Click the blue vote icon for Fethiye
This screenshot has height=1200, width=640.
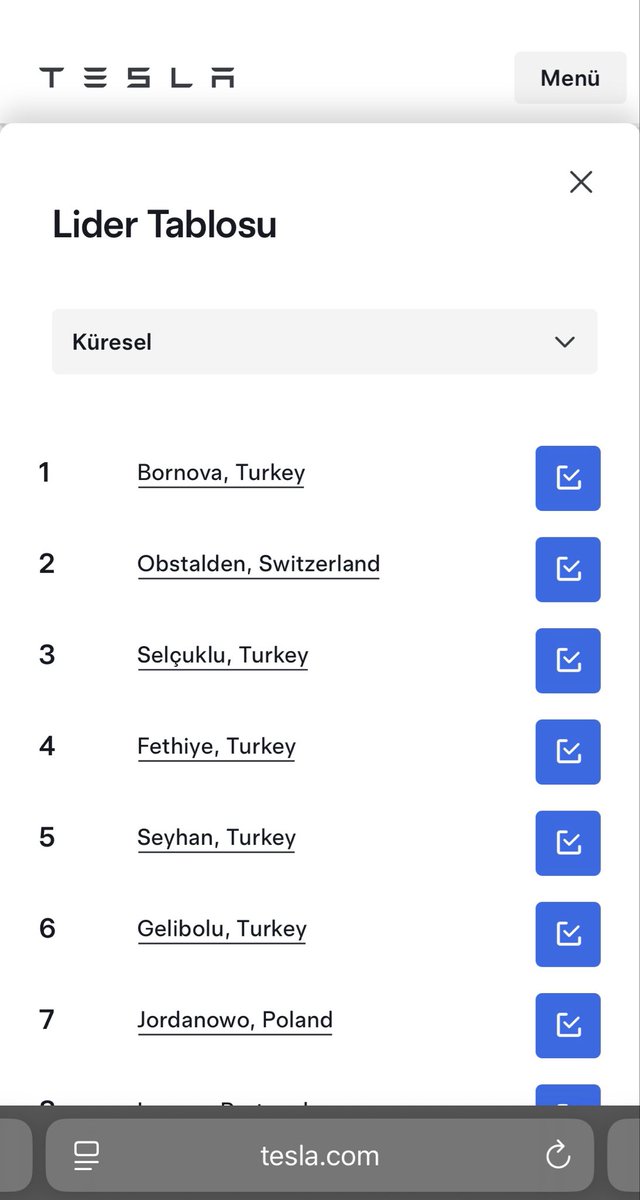coord(568,752)
